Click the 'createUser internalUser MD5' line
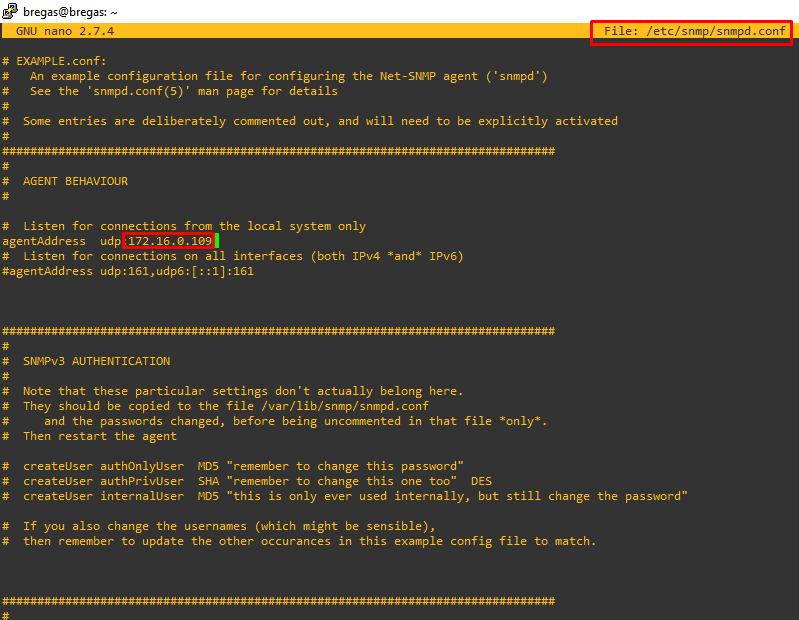The height and width of the screenshot is (620, 799). (x=345, y=496)
